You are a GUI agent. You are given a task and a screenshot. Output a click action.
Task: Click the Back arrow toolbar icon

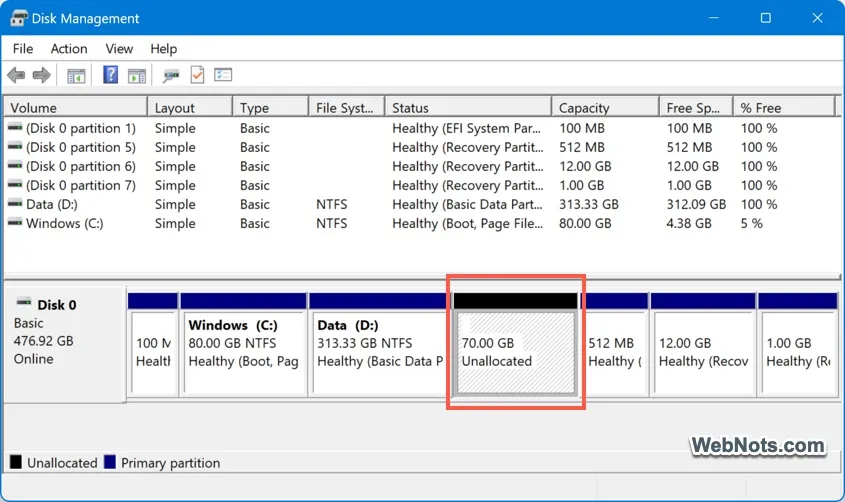(x=16, y=75)
